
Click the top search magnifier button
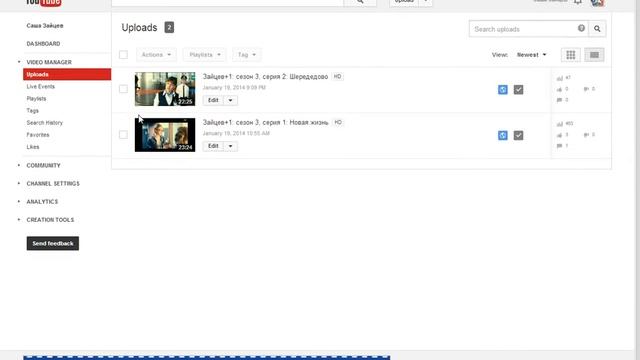(x=360, y=2)
